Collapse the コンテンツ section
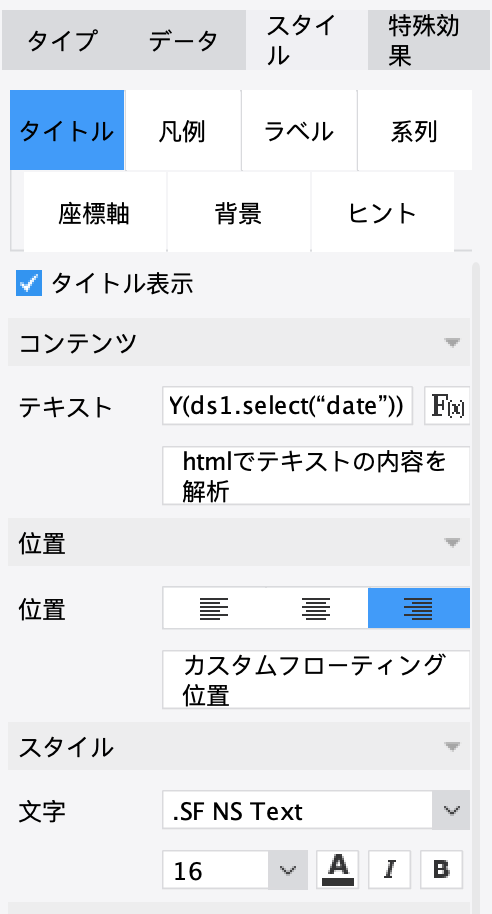This screenshot has width=492, height=914. (239, 342)
